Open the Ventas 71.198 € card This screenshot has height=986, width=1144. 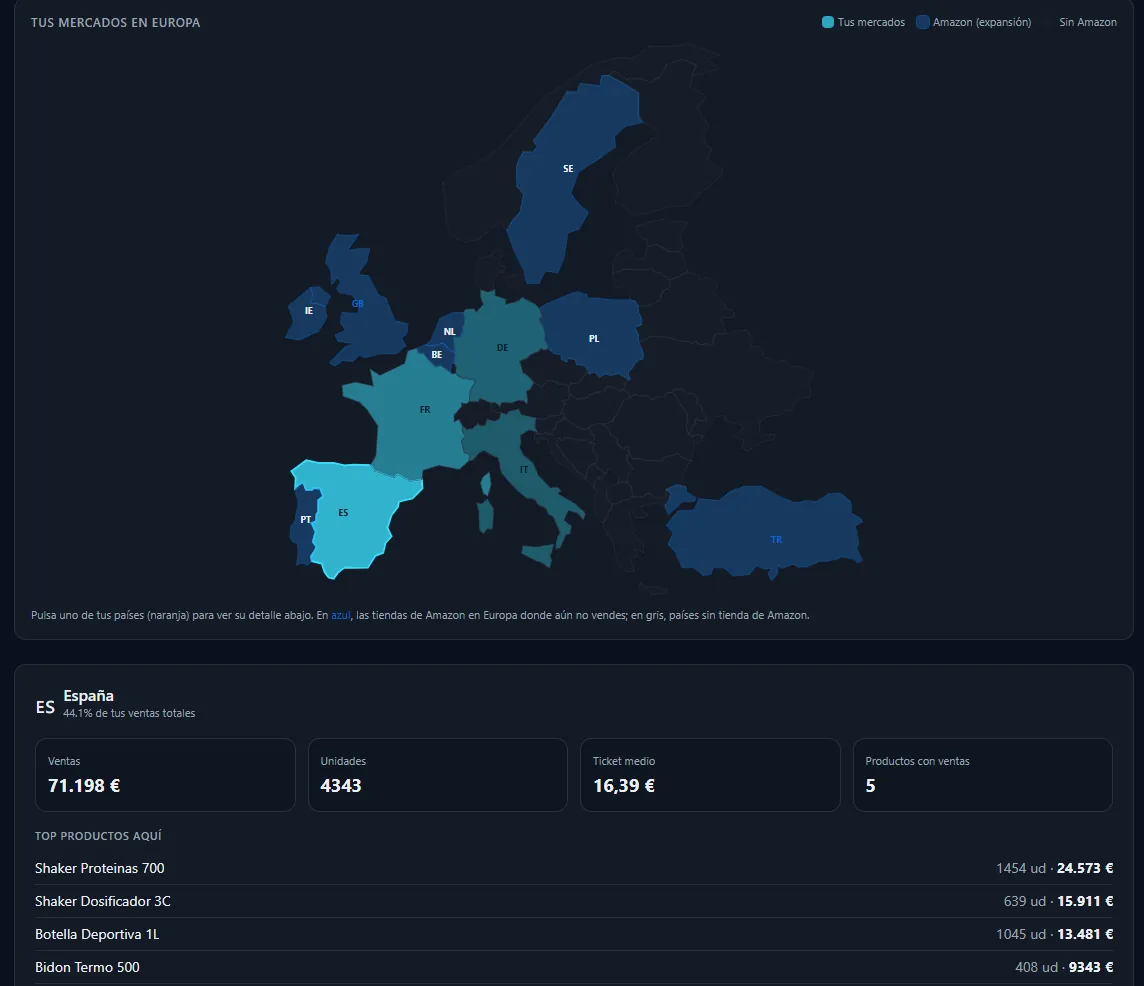(x=166, y=774)
